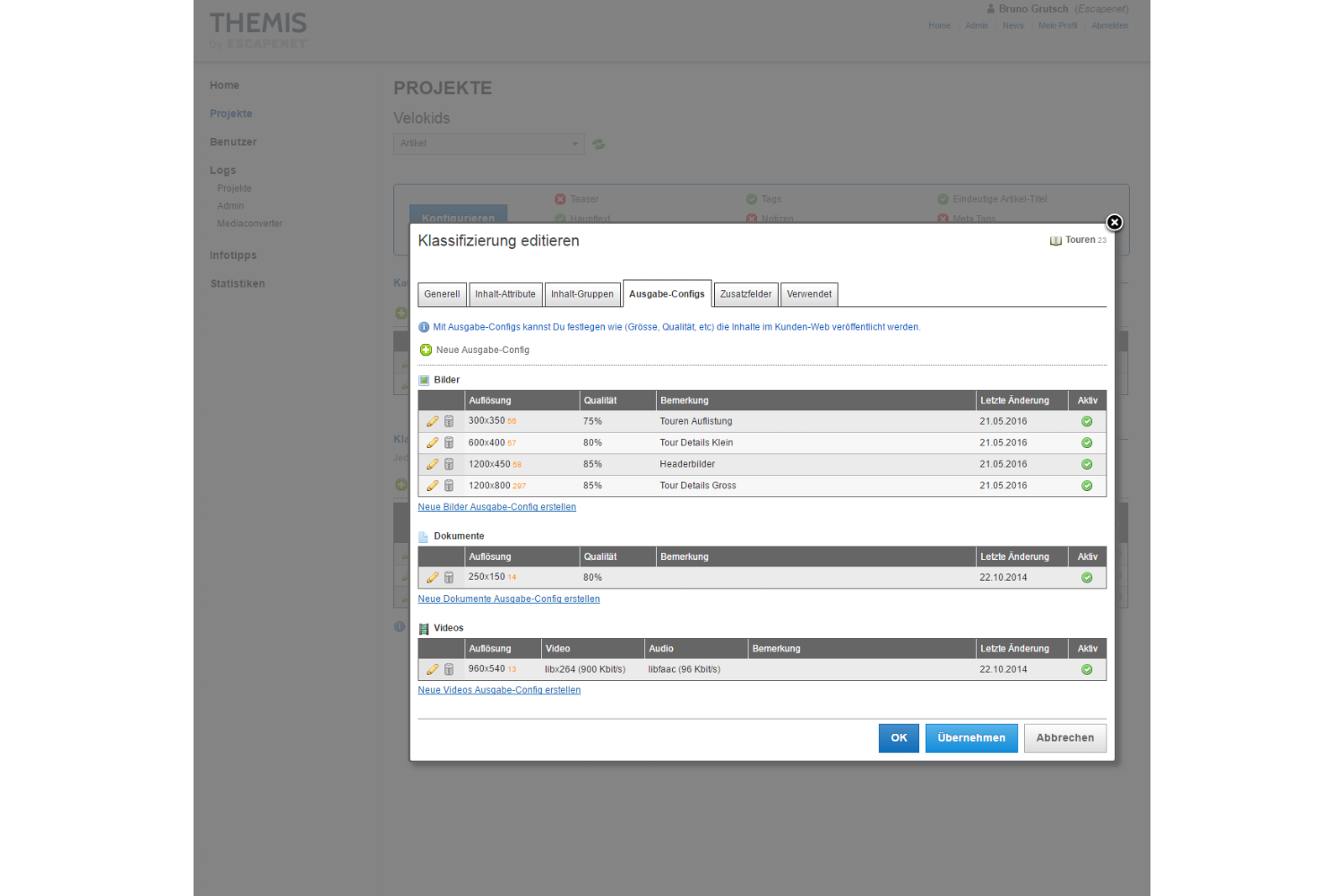
Task: Toggle Aktiv status for Tour Details Klein
Action: point(1087,443)
